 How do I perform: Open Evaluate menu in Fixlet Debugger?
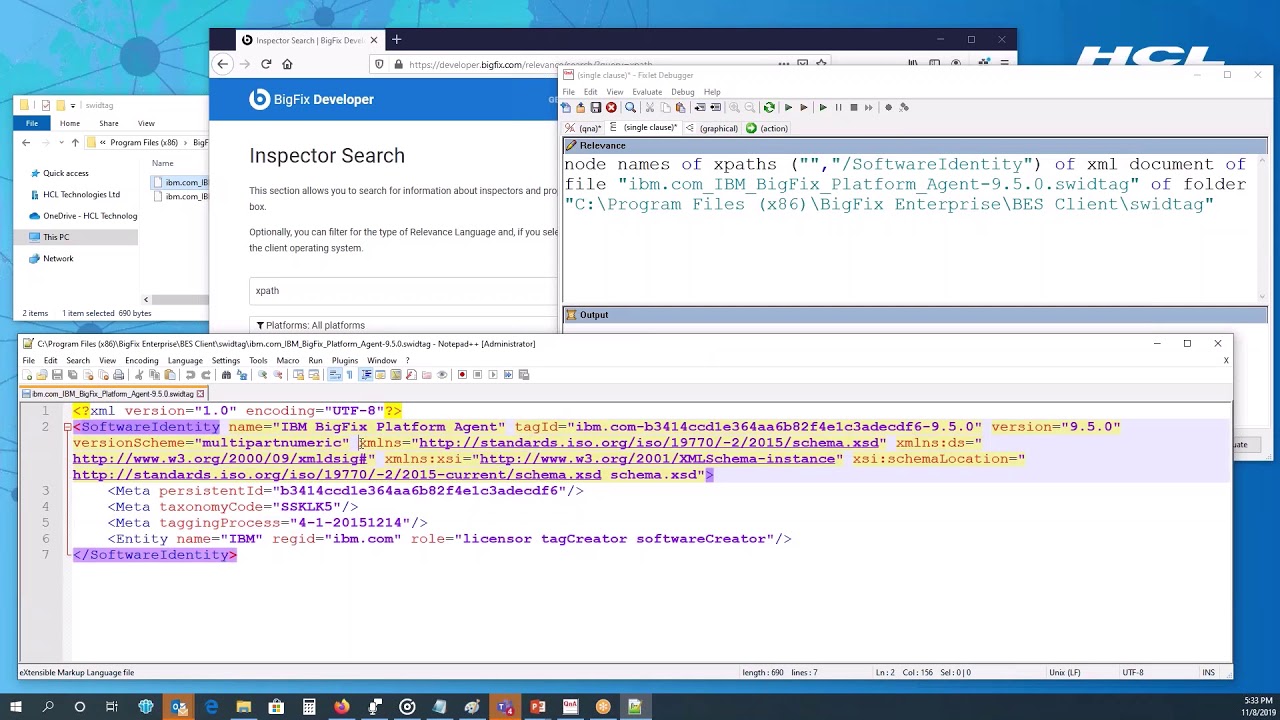[647, 92]
